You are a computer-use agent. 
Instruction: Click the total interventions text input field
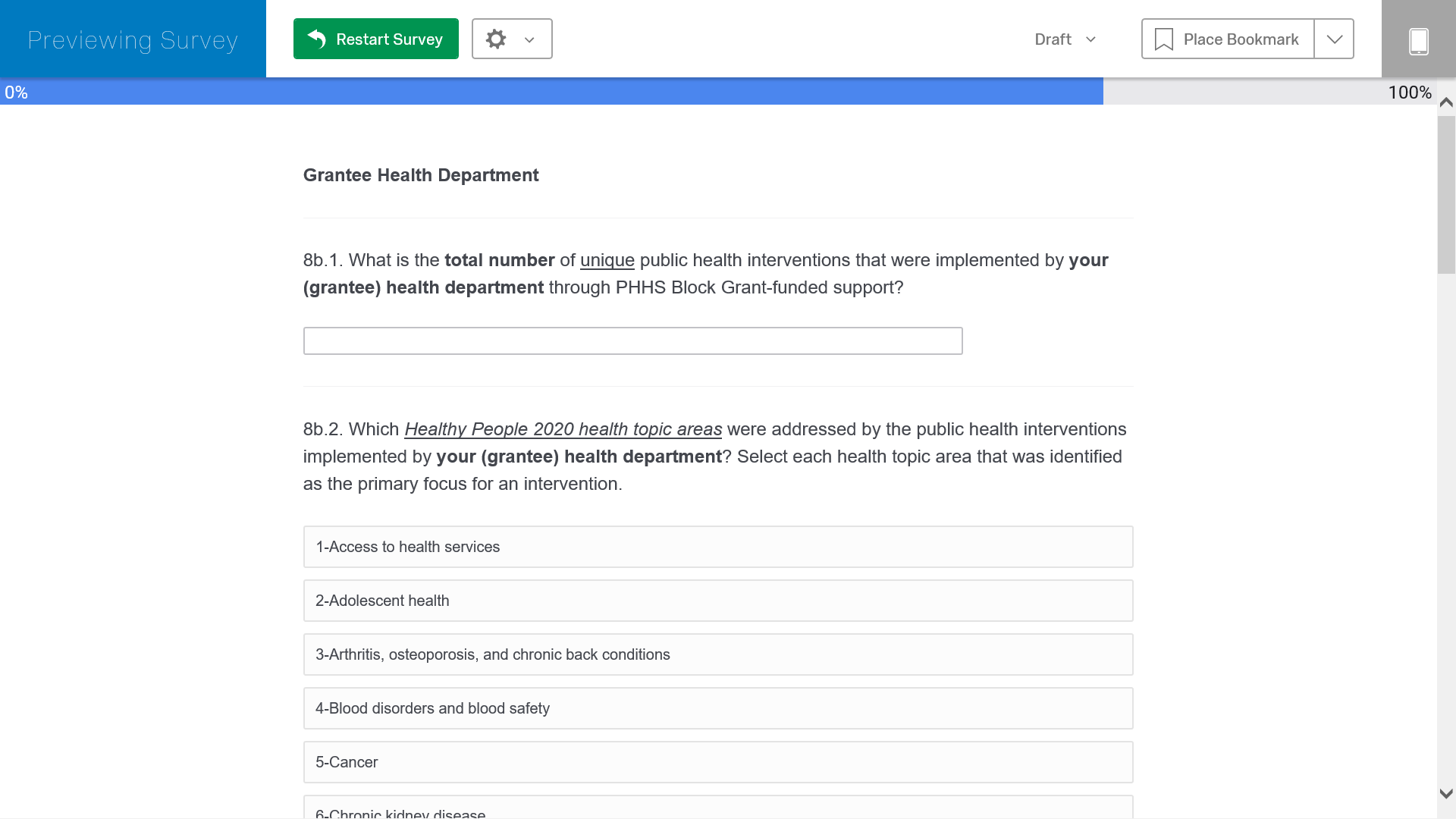point(632,341)
